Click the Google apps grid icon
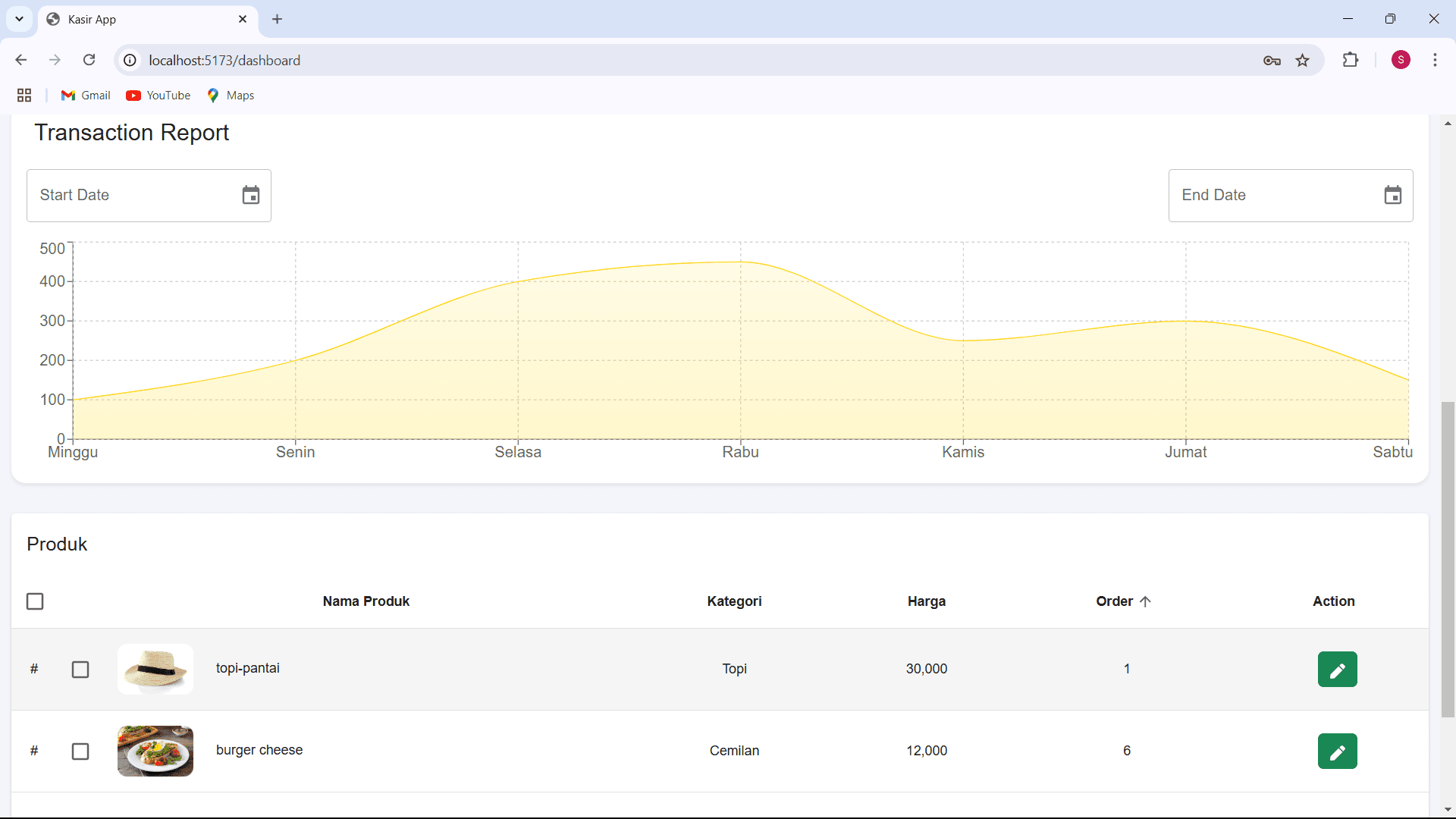Screen dimensions: 1456x819 pos(25,95)
